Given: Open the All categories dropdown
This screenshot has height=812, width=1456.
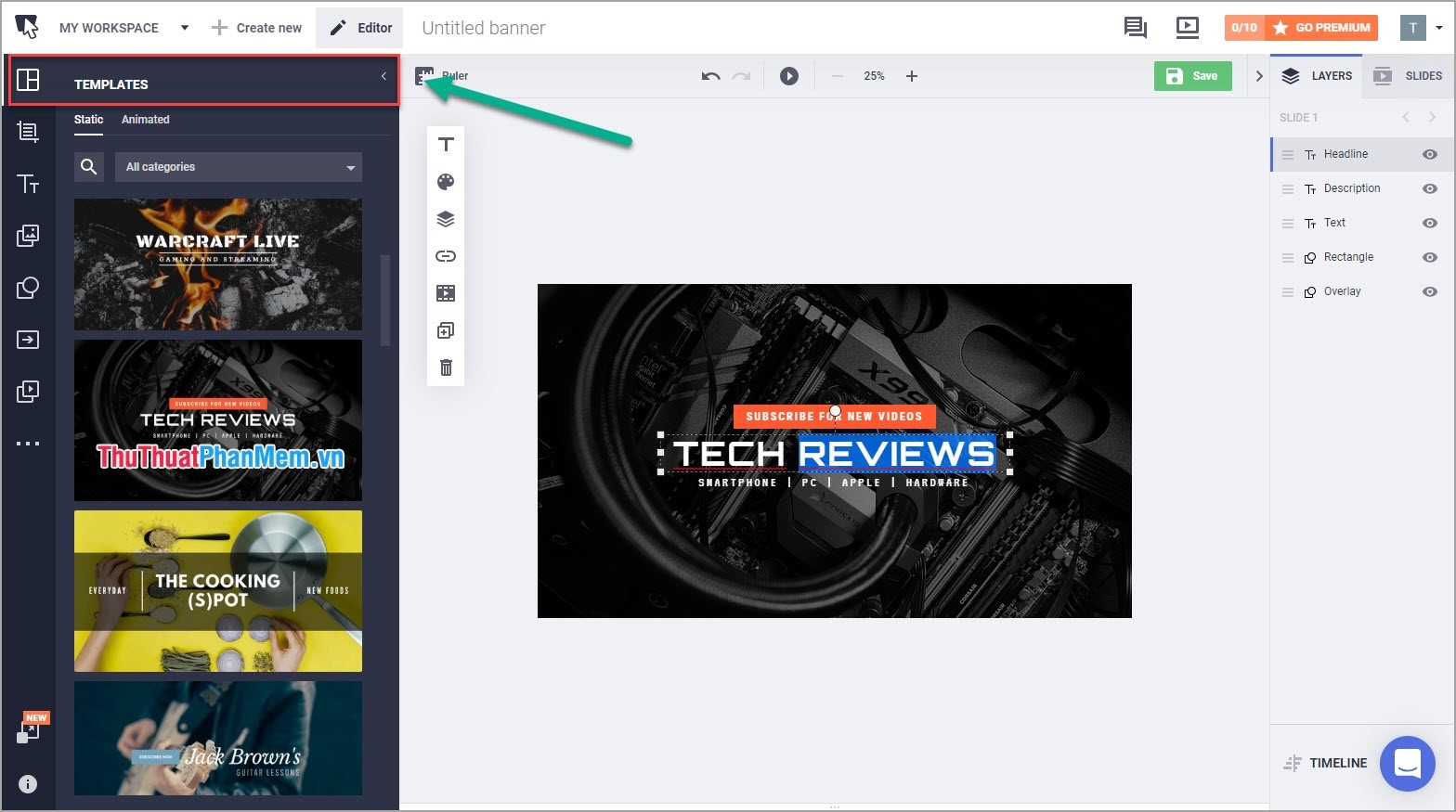Looking at the screenshot, I should click(x=239, y=167).
